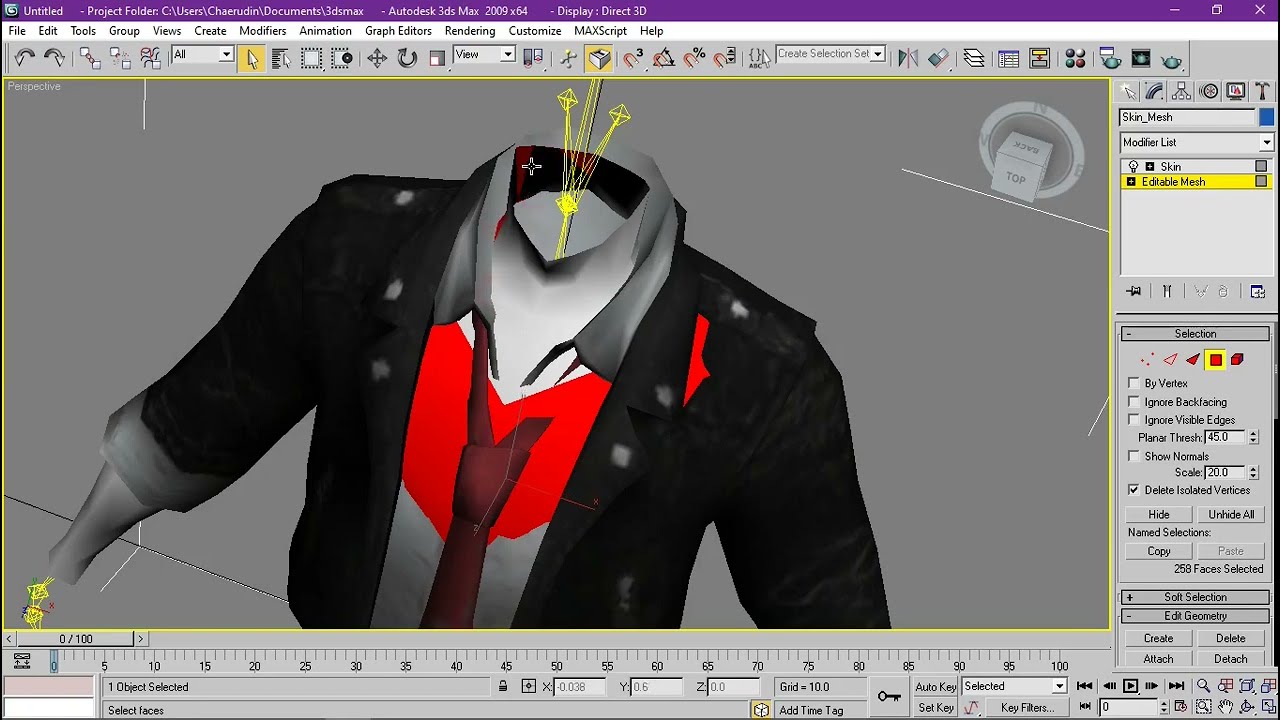Switch to the Motion command panel tab
The image size is (1280, 720).
tap(1209, 91)
